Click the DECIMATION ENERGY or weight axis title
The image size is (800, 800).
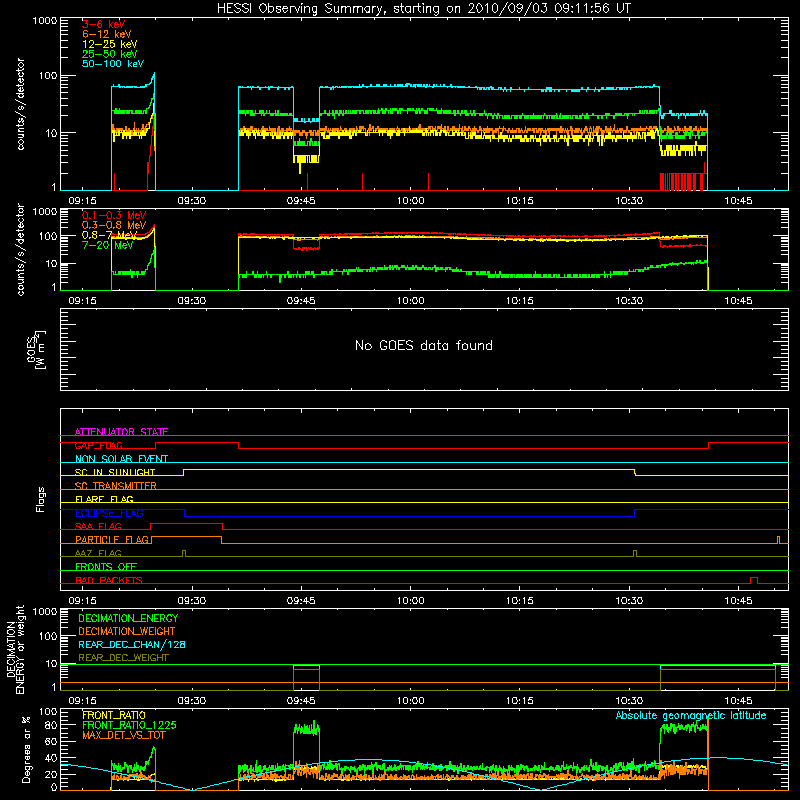[15, 649]
